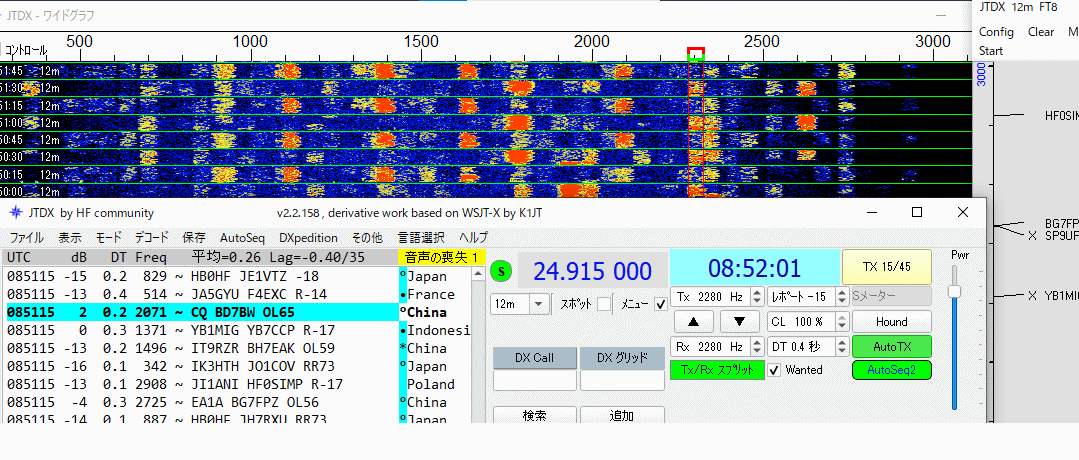Open the デコード menu
This screenshot has height=460, width=1079.
[x=151, y=238]
